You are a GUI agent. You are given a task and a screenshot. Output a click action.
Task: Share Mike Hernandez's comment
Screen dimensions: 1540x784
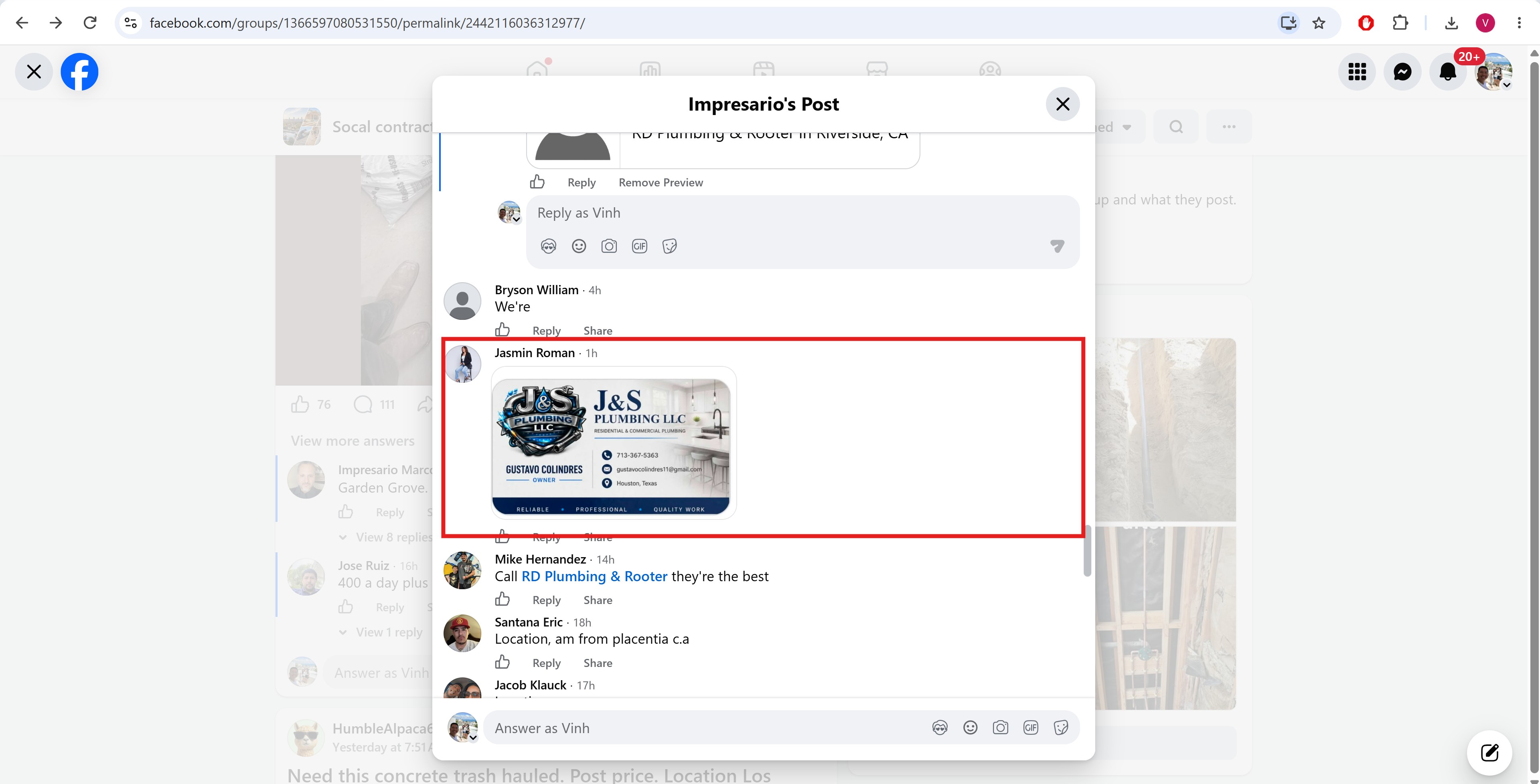pos(598,600)
